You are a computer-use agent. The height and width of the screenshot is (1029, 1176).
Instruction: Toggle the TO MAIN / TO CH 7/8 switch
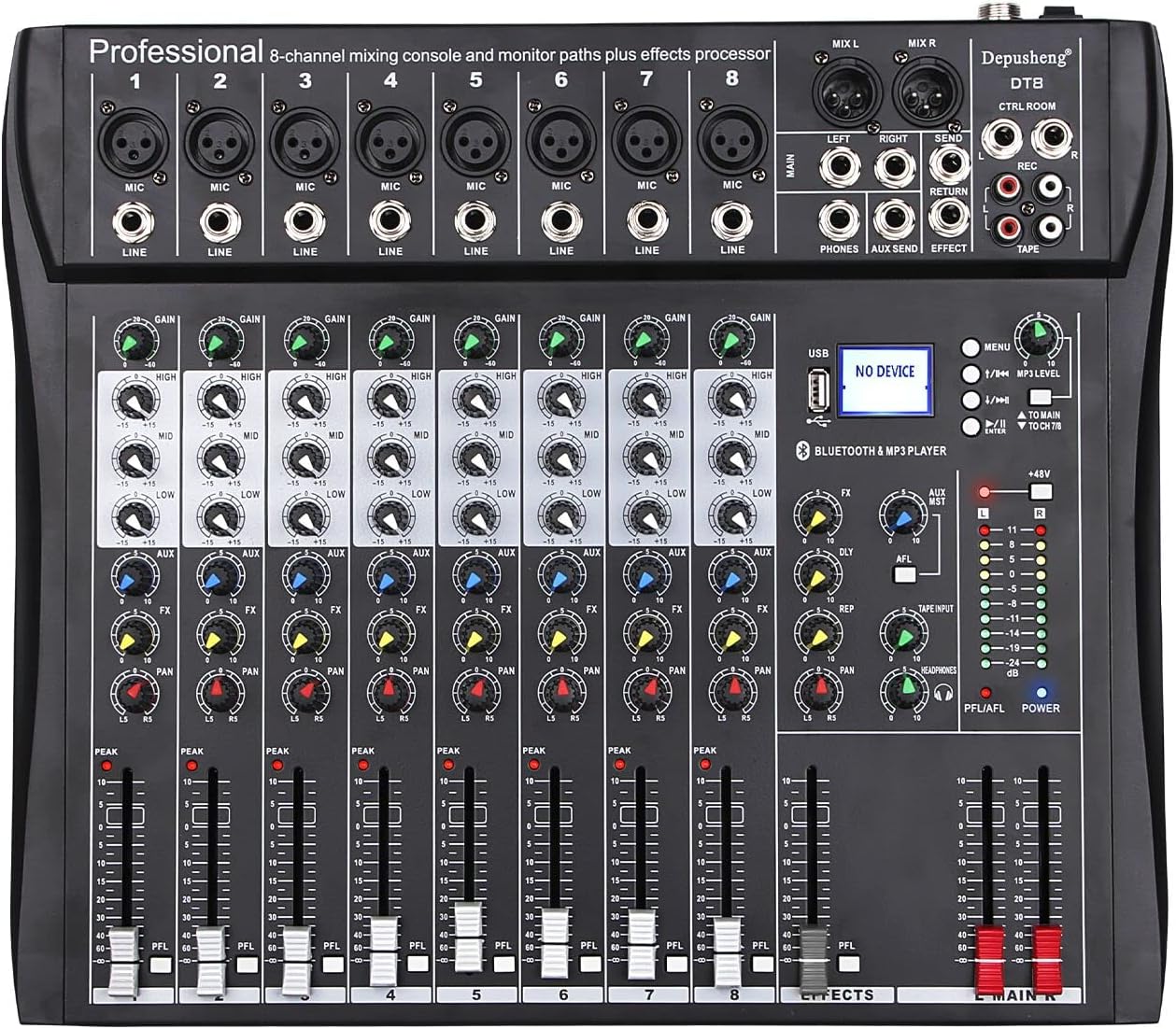click(1041, 397)
